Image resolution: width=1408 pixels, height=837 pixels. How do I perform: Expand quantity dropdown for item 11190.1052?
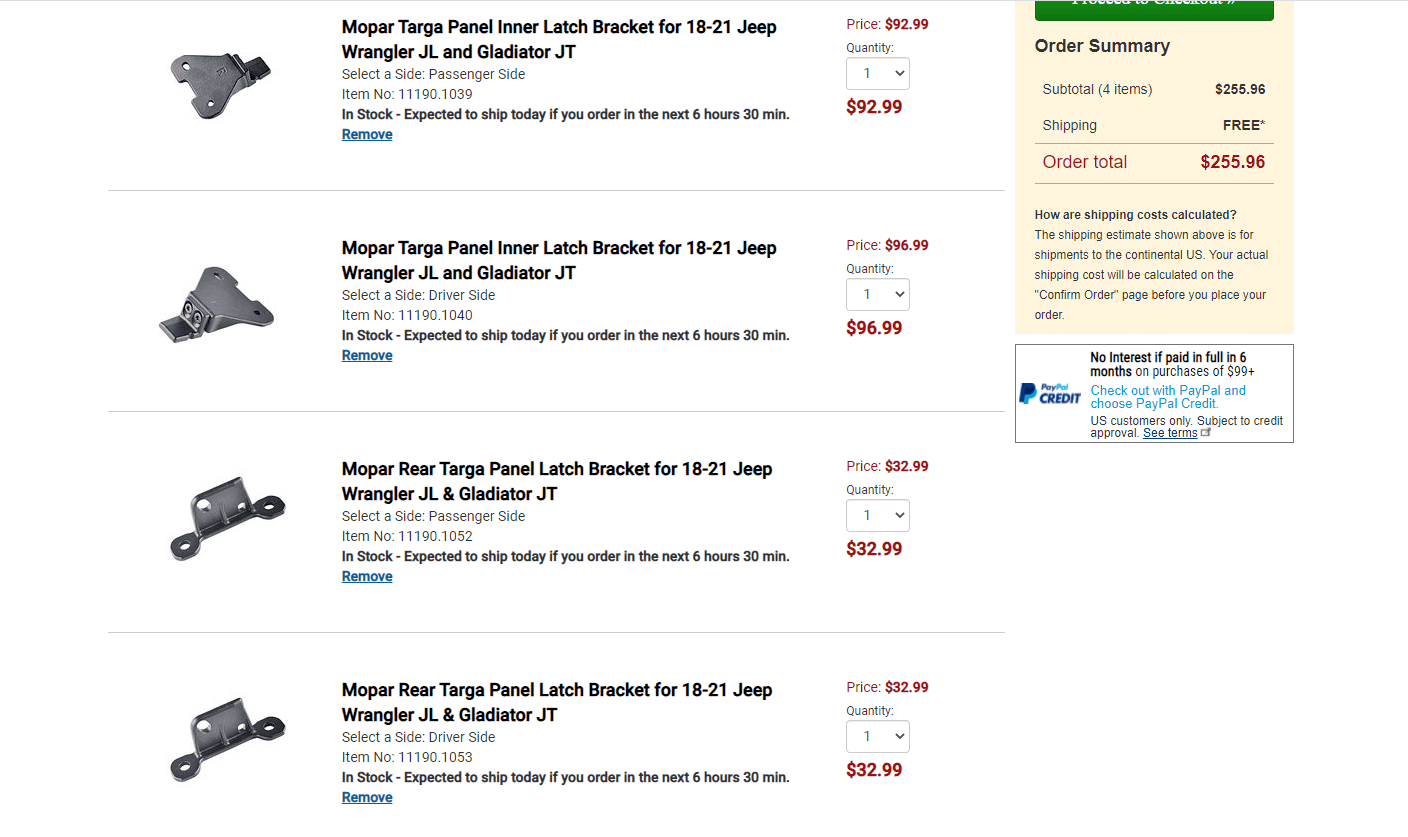click(878, 516)
